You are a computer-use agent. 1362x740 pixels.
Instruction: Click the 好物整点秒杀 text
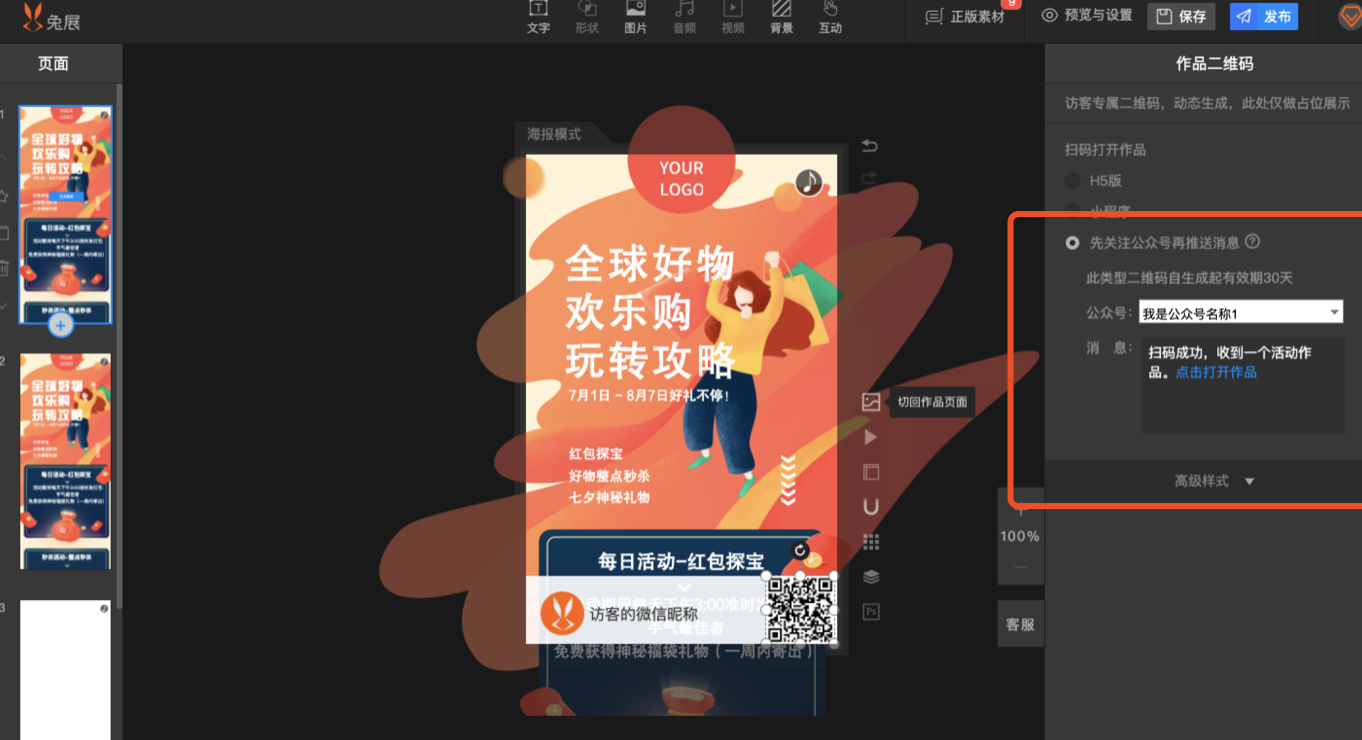coord(610,476)
